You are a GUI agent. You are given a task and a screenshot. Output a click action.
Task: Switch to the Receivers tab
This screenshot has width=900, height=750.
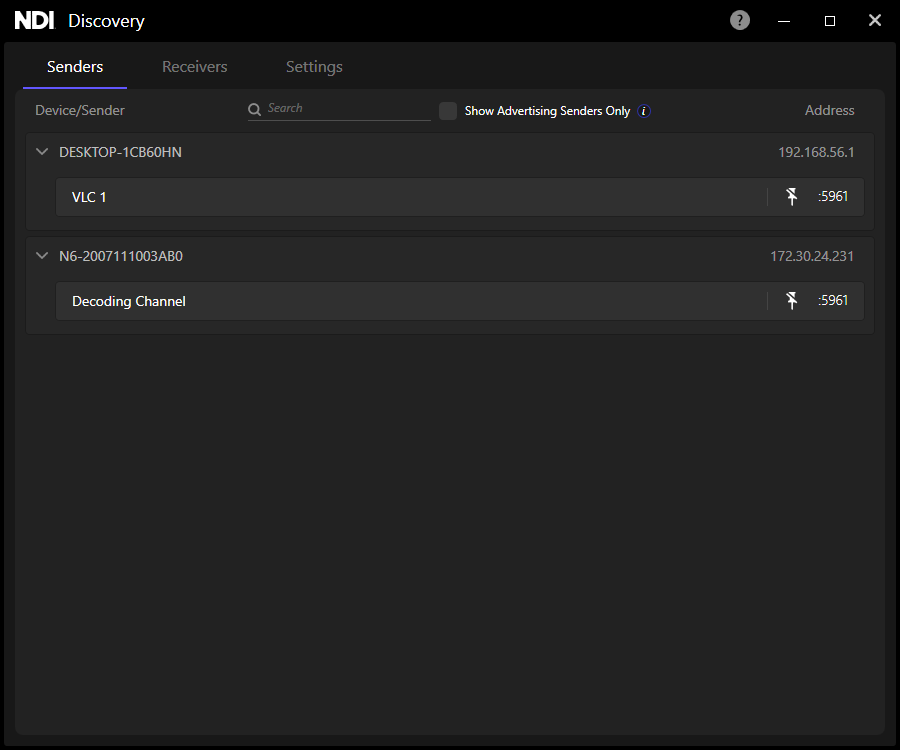coord(195,67)
